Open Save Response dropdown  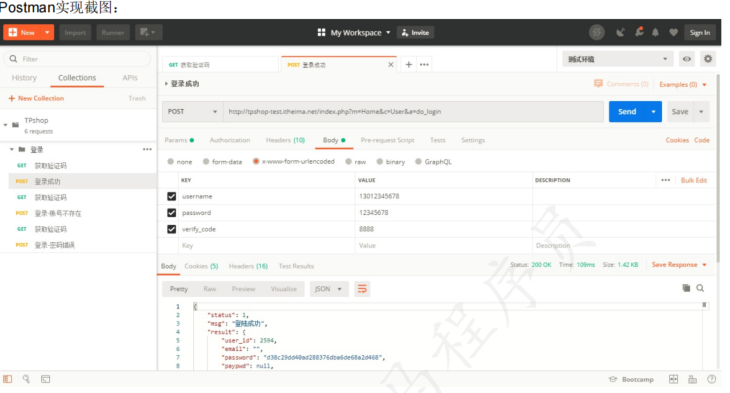pos(679,264)
